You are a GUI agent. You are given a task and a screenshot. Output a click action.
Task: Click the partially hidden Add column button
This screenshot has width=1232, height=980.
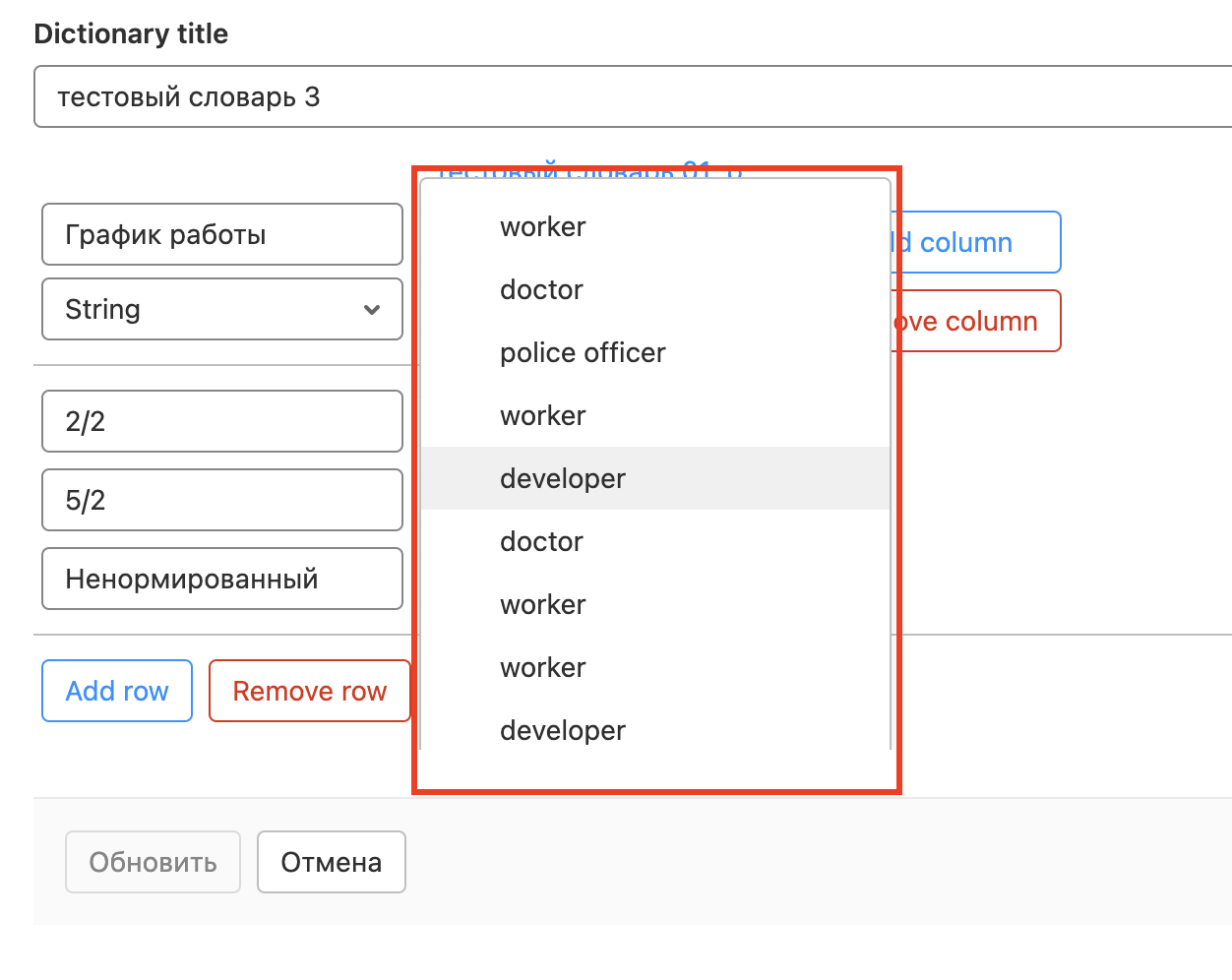[x=974, y=242]
